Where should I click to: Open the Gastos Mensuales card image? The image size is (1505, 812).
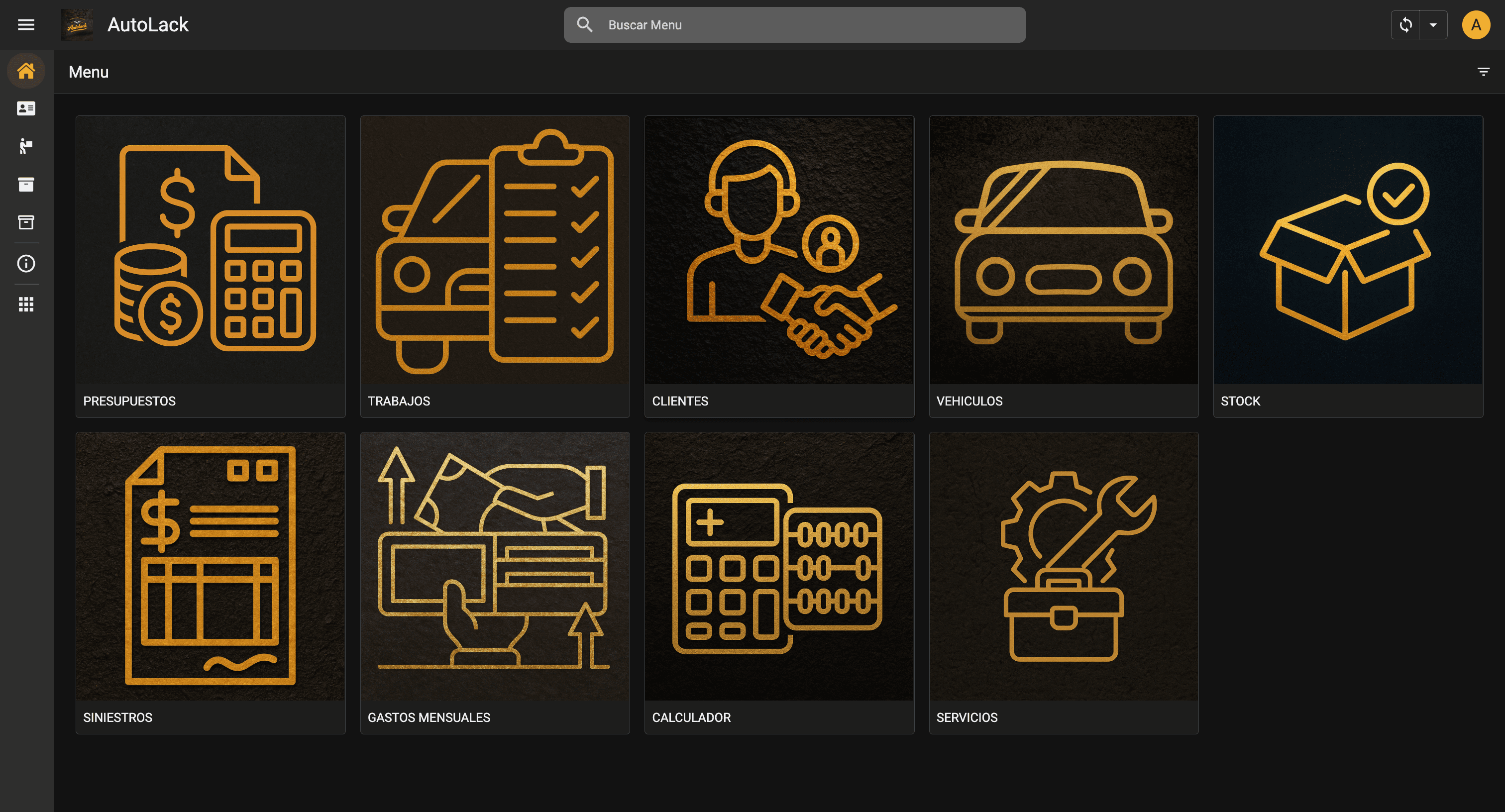pyautogui.click(x=495, y=567)
